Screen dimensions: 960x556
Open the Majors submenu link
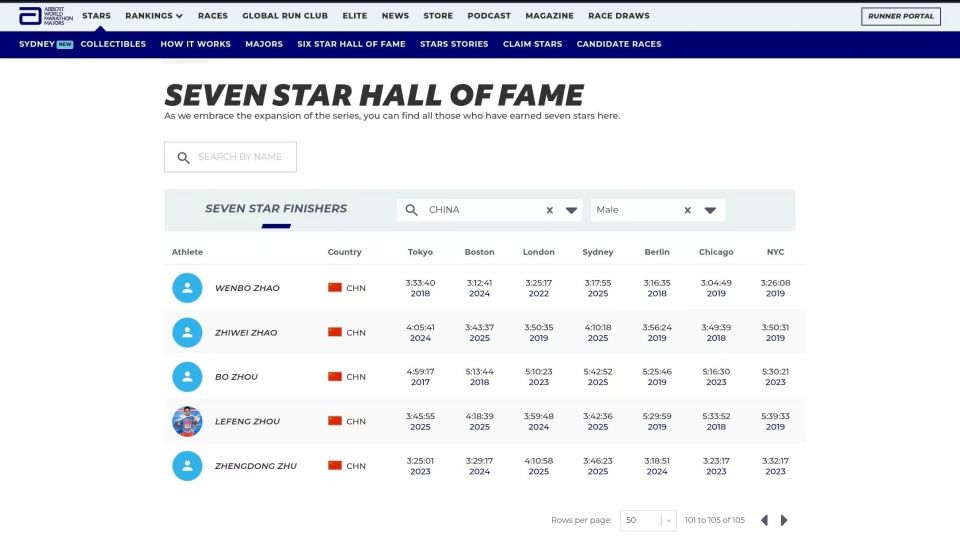[264, 44]
